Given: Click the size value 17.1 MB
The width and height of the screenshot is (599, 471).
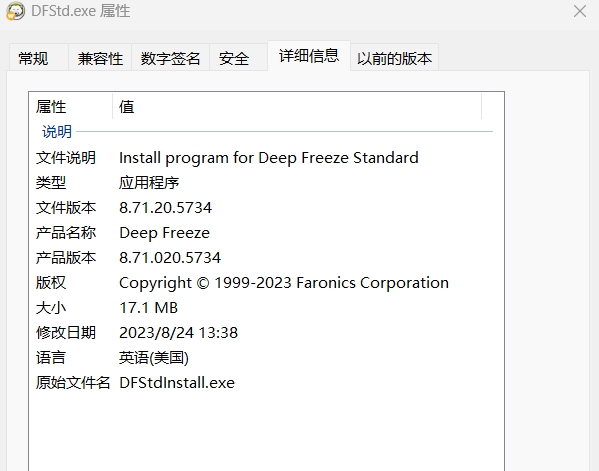Looking at the screenshot, I should (x=148, y=308).
